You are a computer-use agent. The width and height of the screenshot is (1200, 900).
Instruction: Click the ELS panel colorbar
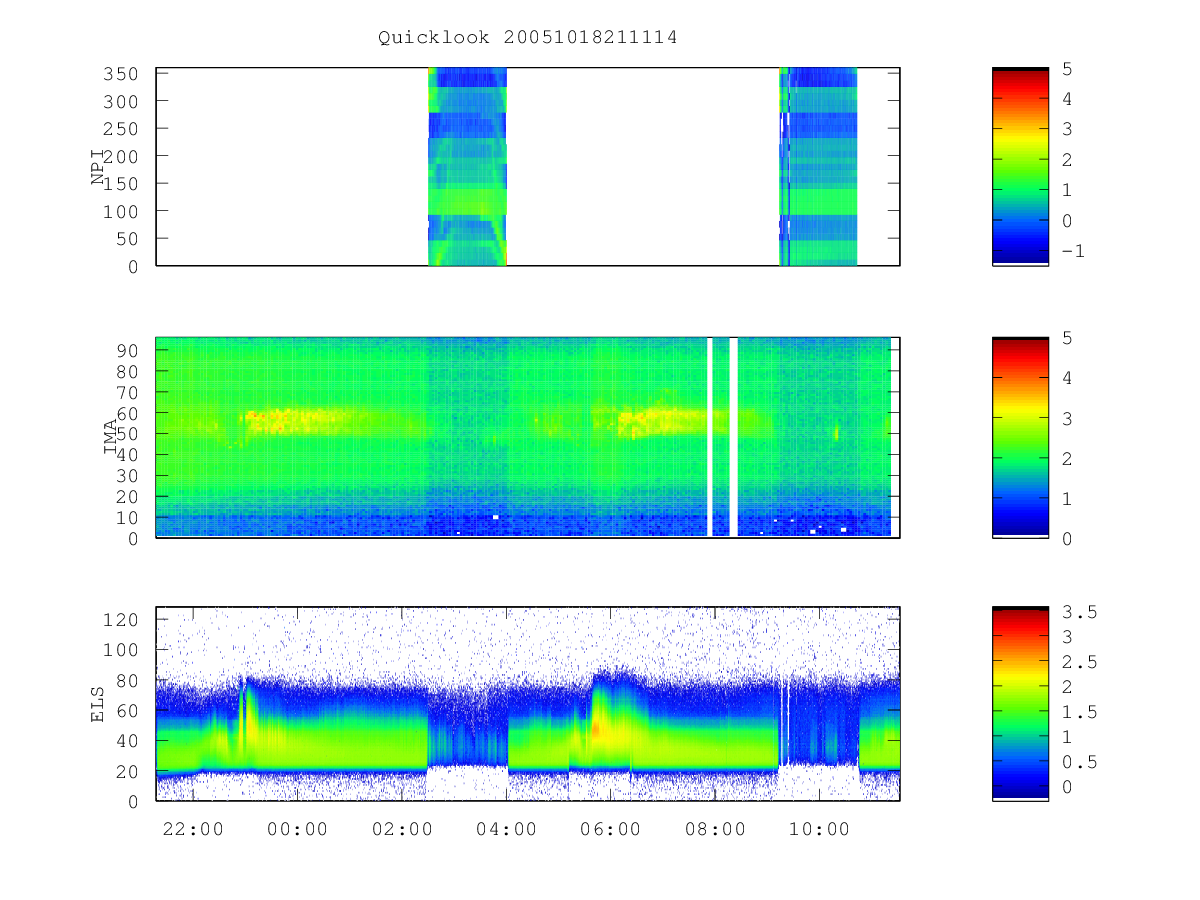(x=1020, y=703)
